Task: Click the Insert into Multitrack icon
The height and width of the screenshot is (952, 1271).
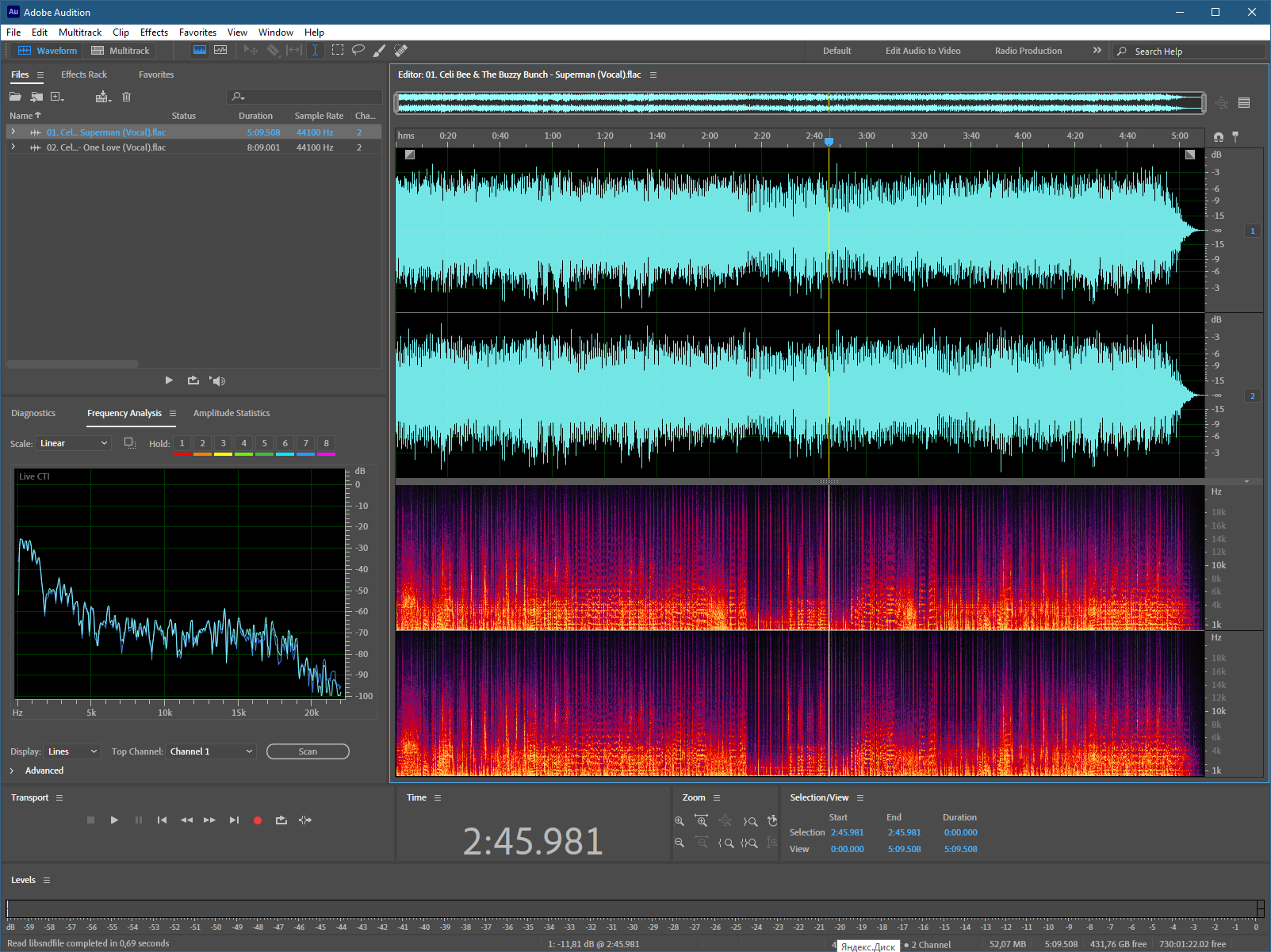Action: tap(103, 97)
